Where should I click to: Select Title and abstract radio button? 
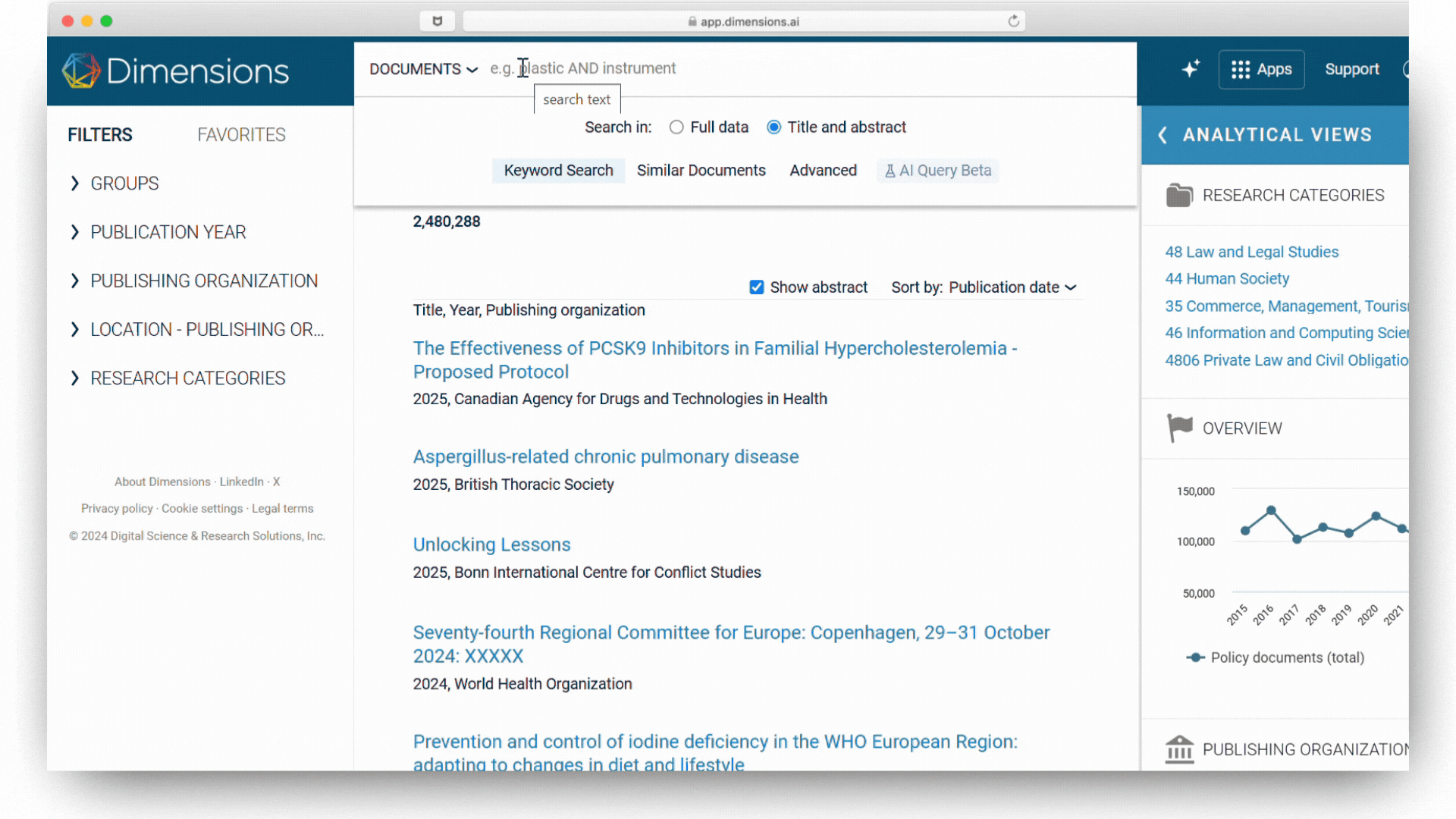pyautogui.click(x=773, y=127)
